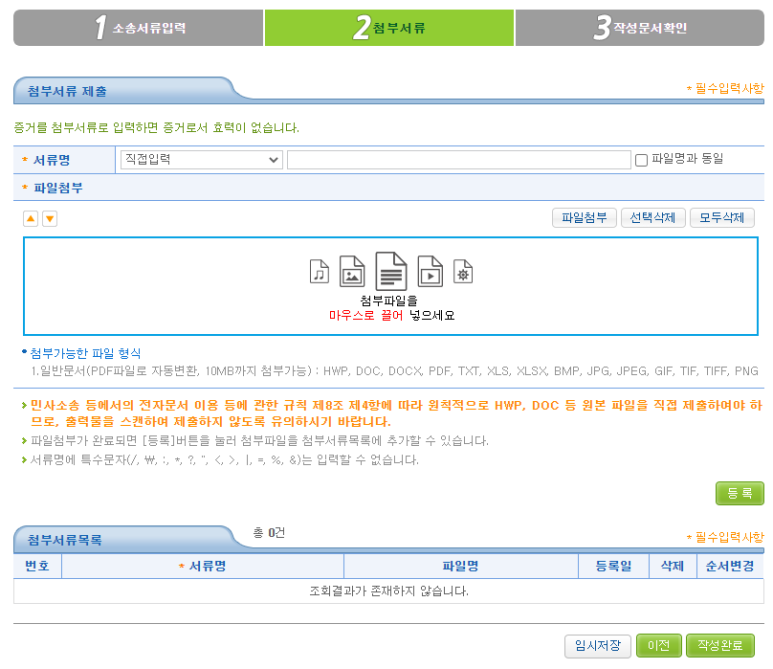Image resolution: width=773 pixels, height=669 pixels.
Task: Click the 파일명 column header
Action: (x=460, y=566)
